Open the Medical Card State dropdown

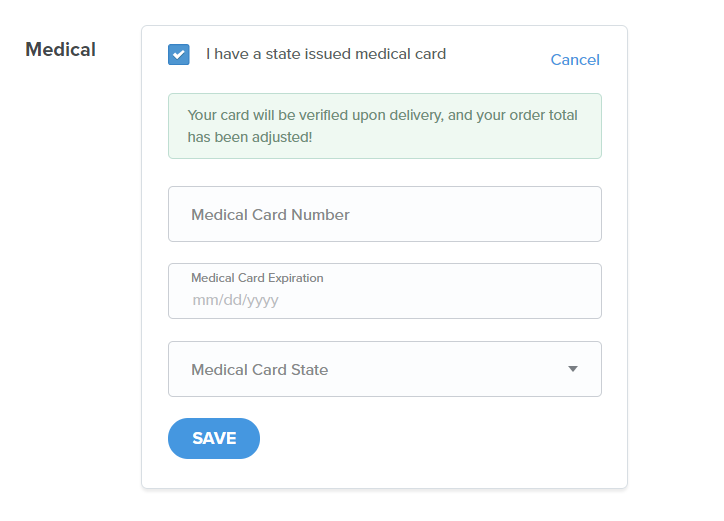[x=385, y=369]
